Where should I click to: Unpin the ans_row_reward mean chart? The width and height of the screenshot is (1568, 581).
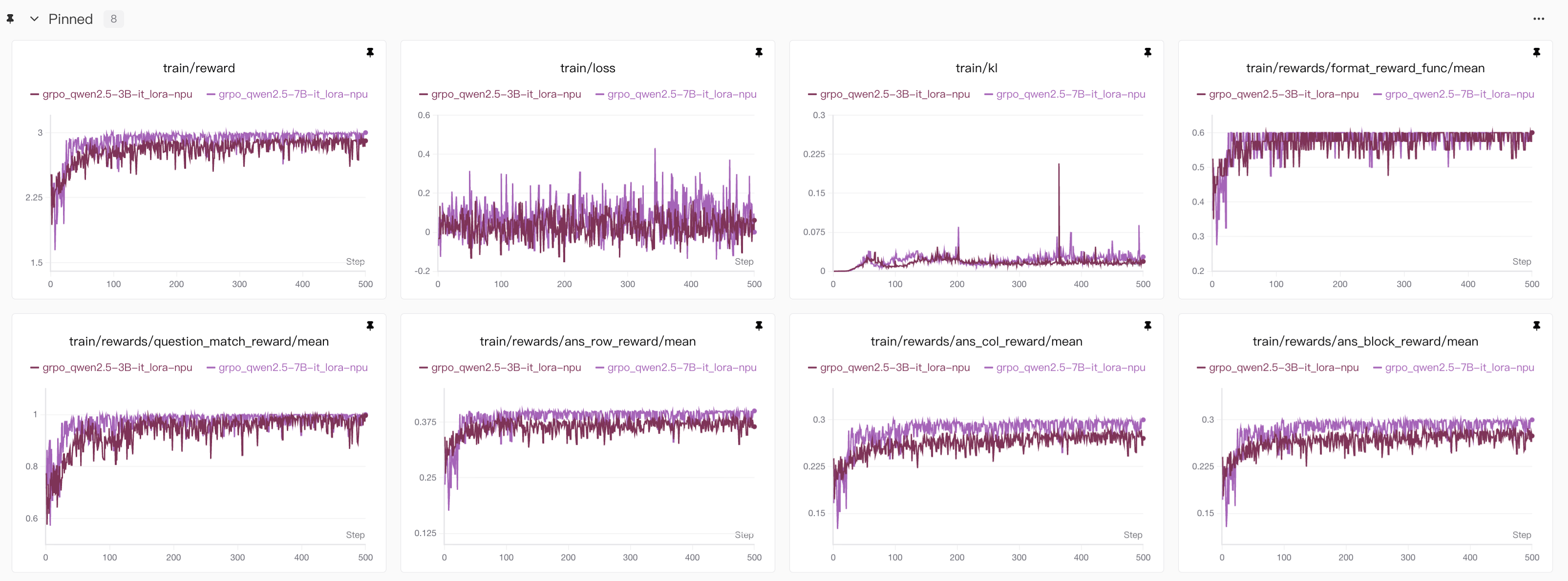pyautogui.click(x=759, y=326)
